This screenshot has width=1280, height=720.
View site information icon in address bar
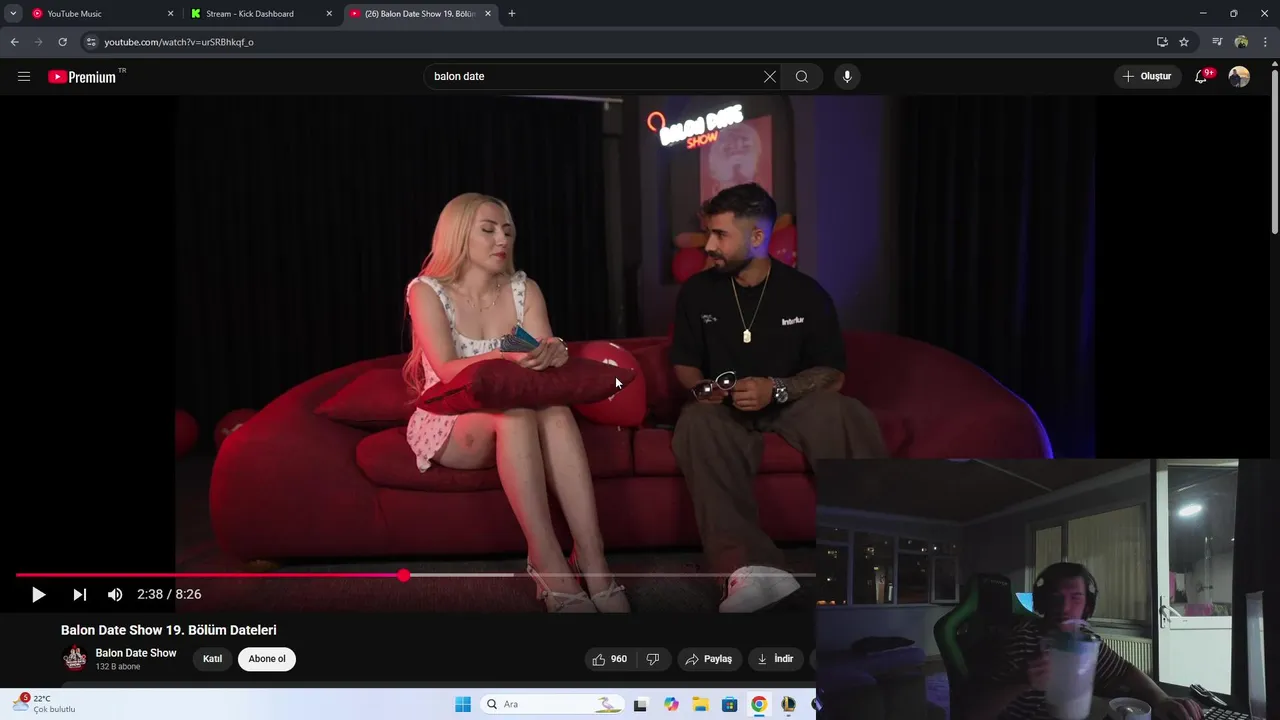[91, 42]
